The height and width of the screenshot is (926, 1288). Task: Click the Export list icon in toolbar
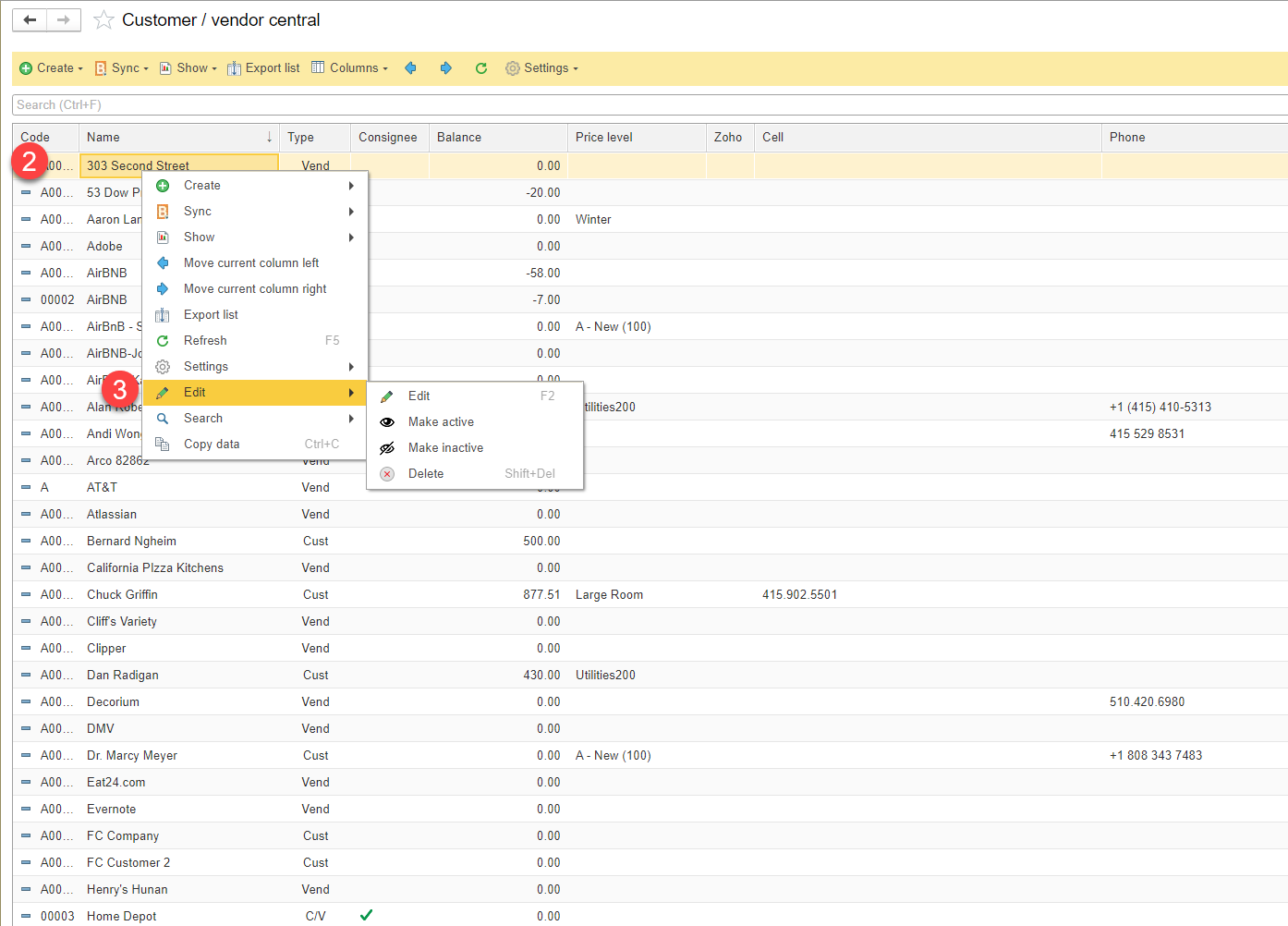pos(234,68)
